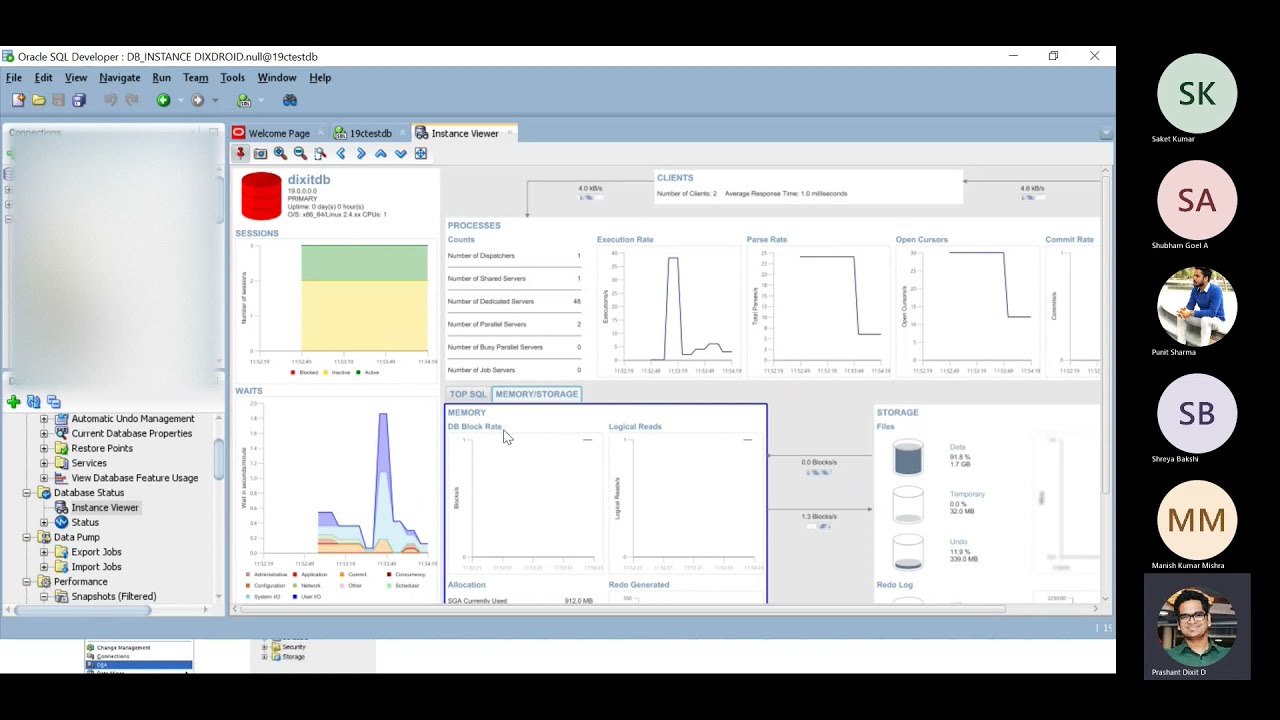Expand Restore Points node
Image resolution: width=1280 pixels, height=720 pixels.
point(44,449)
